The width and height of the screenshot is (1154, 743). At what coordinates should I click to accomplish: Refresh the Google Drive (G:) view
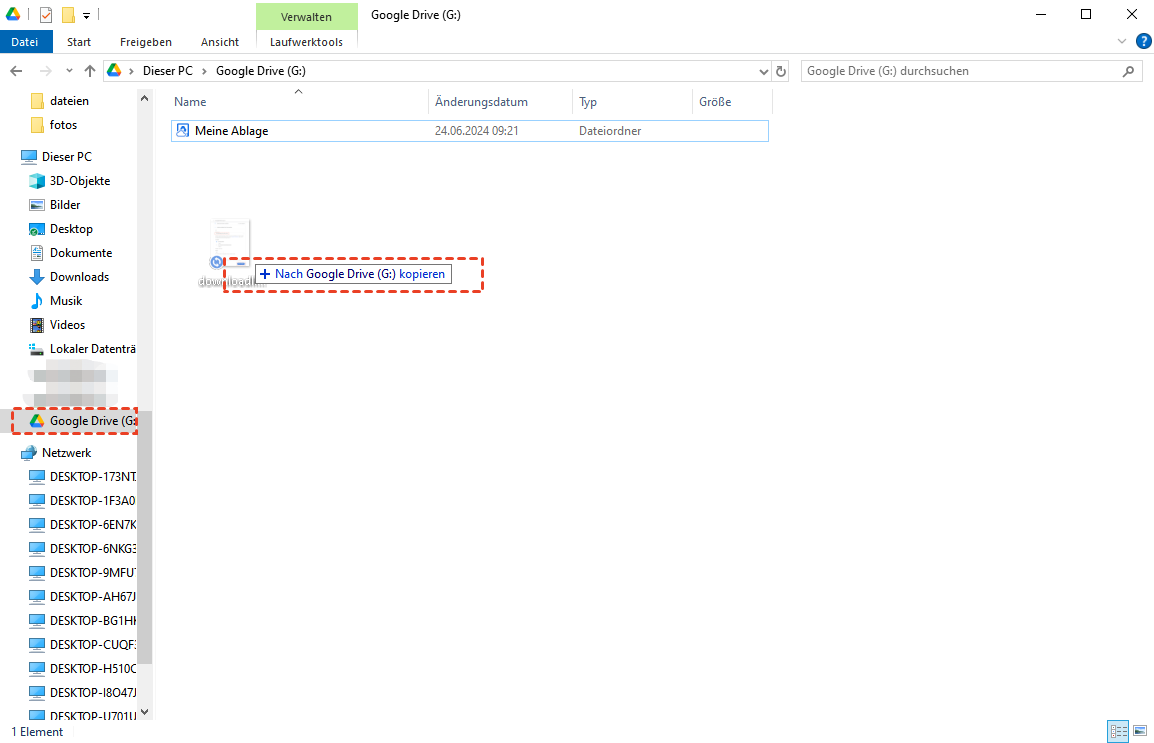[x=781, y=71]
